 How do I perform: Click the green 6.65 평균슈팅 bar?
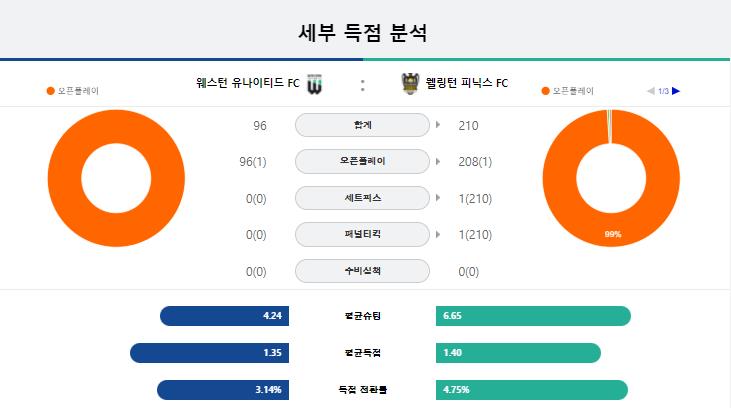[x=533, y=316]
